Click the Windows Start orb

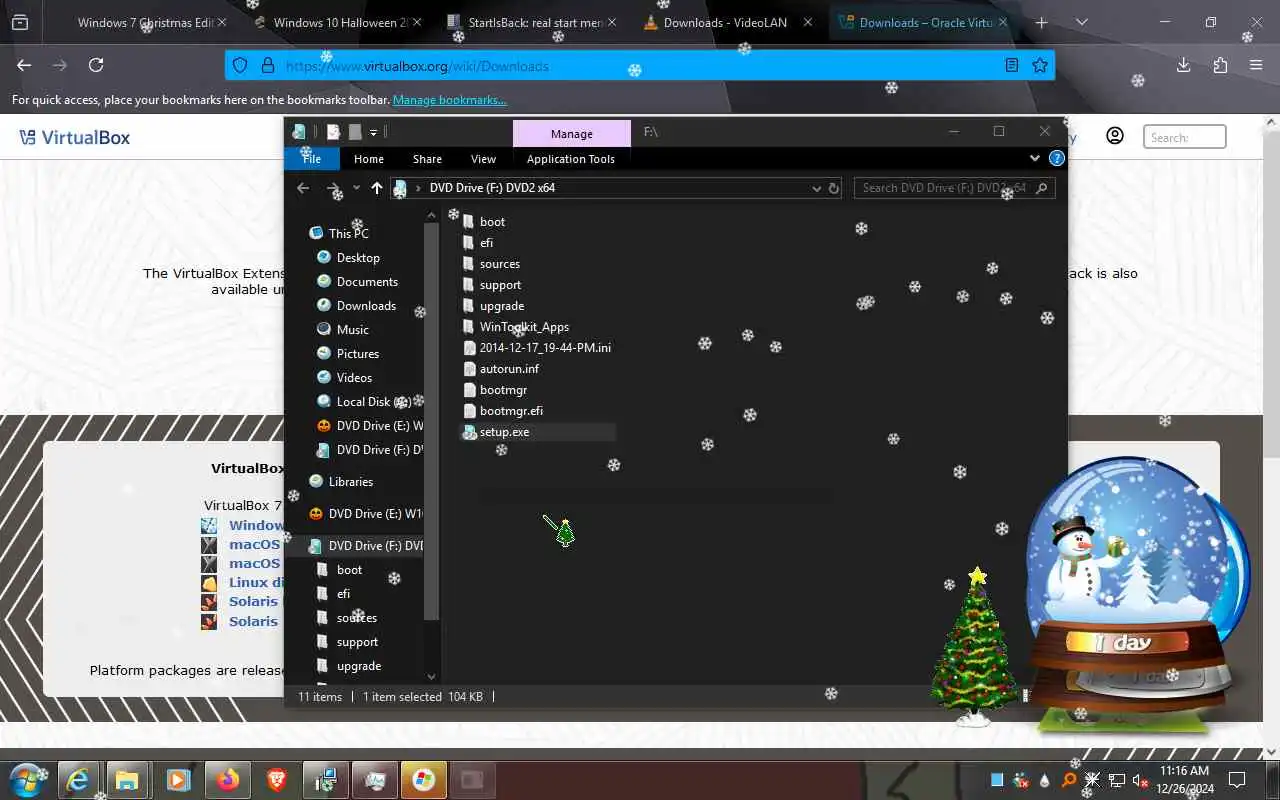(27, 779)
